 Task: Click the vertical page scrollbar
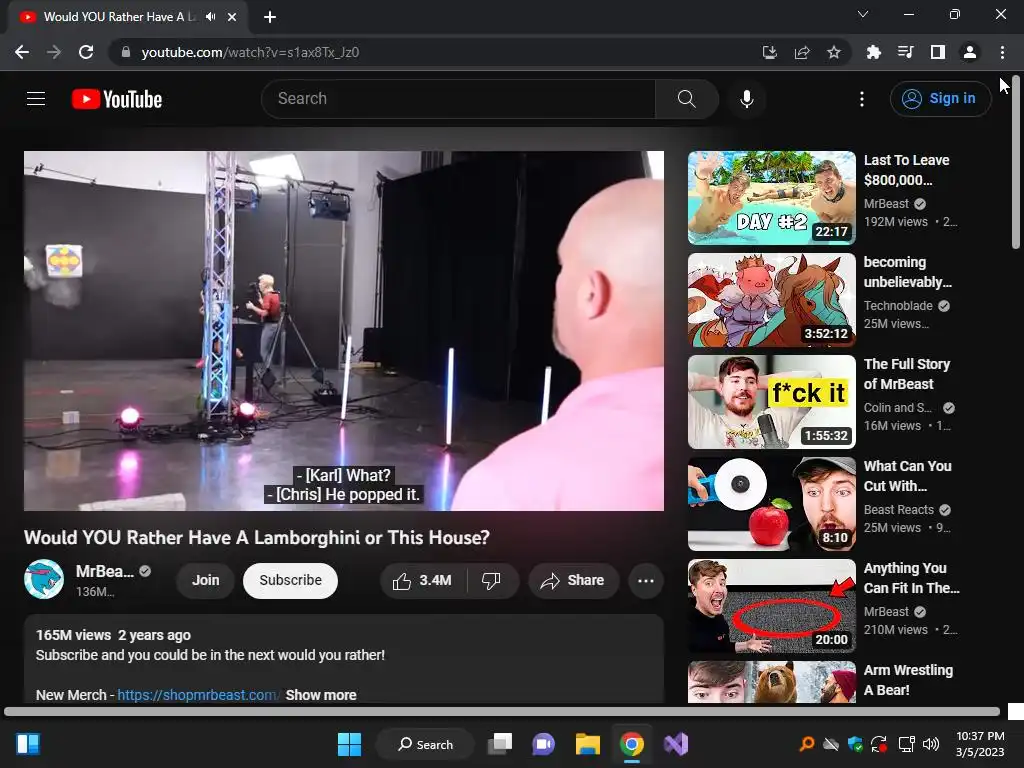pos(1016,163)
